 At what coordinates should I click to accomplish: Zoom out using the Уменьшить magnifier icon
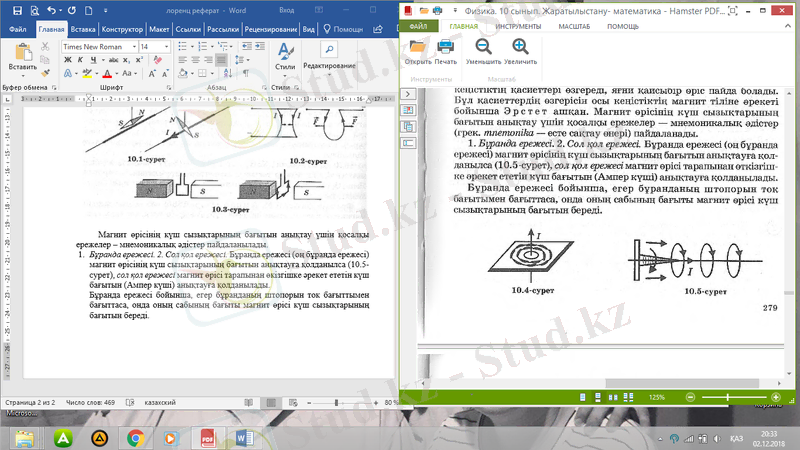coord(483,50)
